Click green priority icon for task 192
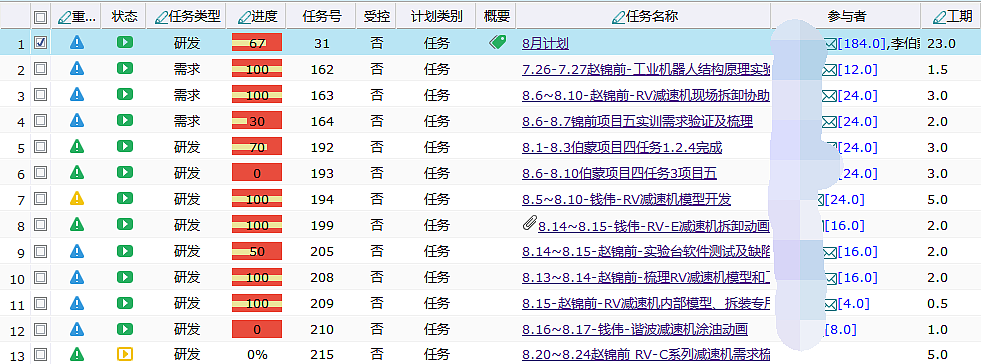981x364 pixels. click(x=76, y=146)
